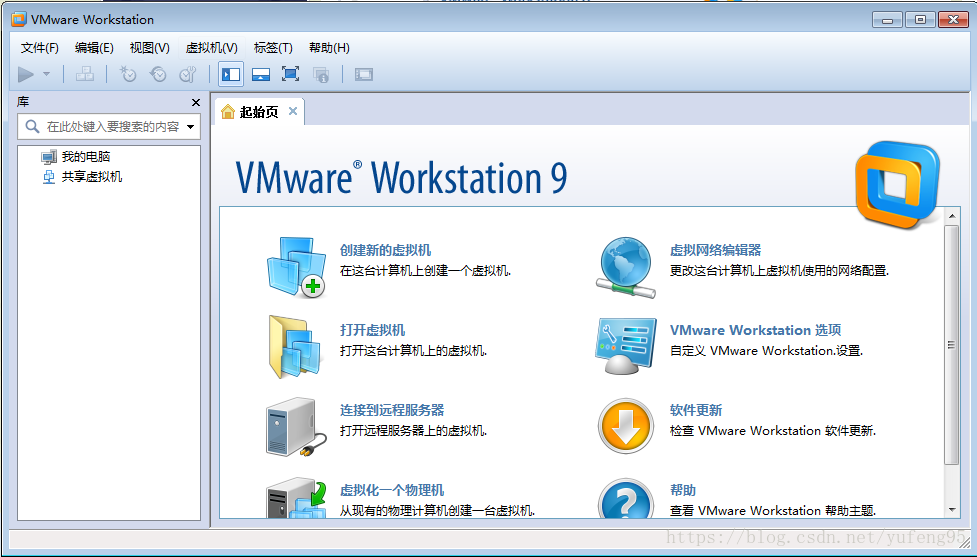The image size is (977, 557).
Task: Click the help question mark icon
Action: pos(626,498)
